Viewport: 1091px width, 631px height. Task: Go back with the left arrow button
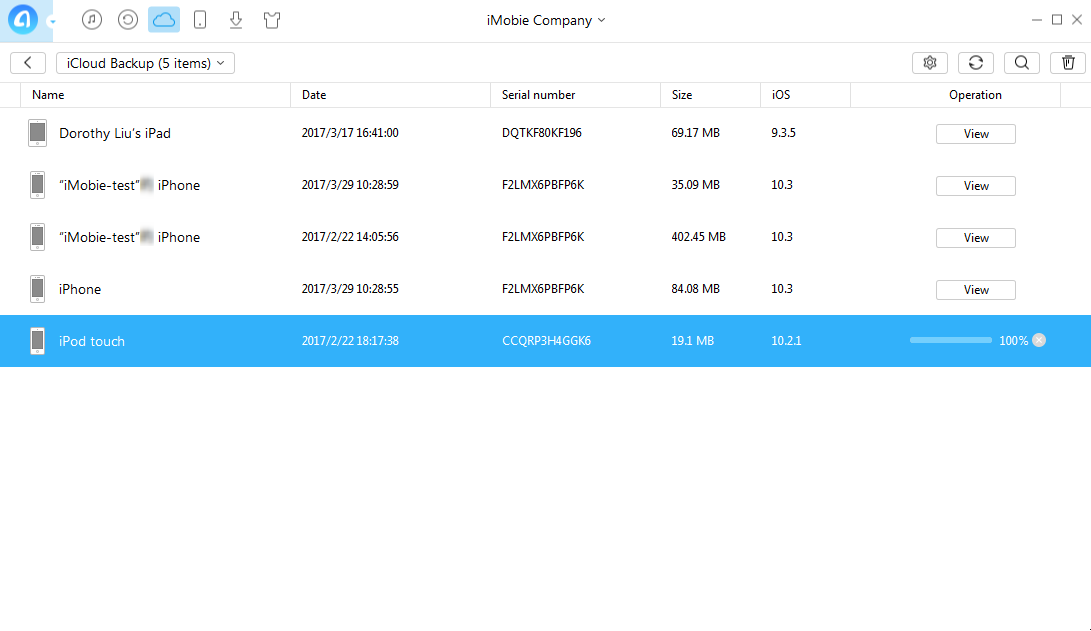coord(28,63)
